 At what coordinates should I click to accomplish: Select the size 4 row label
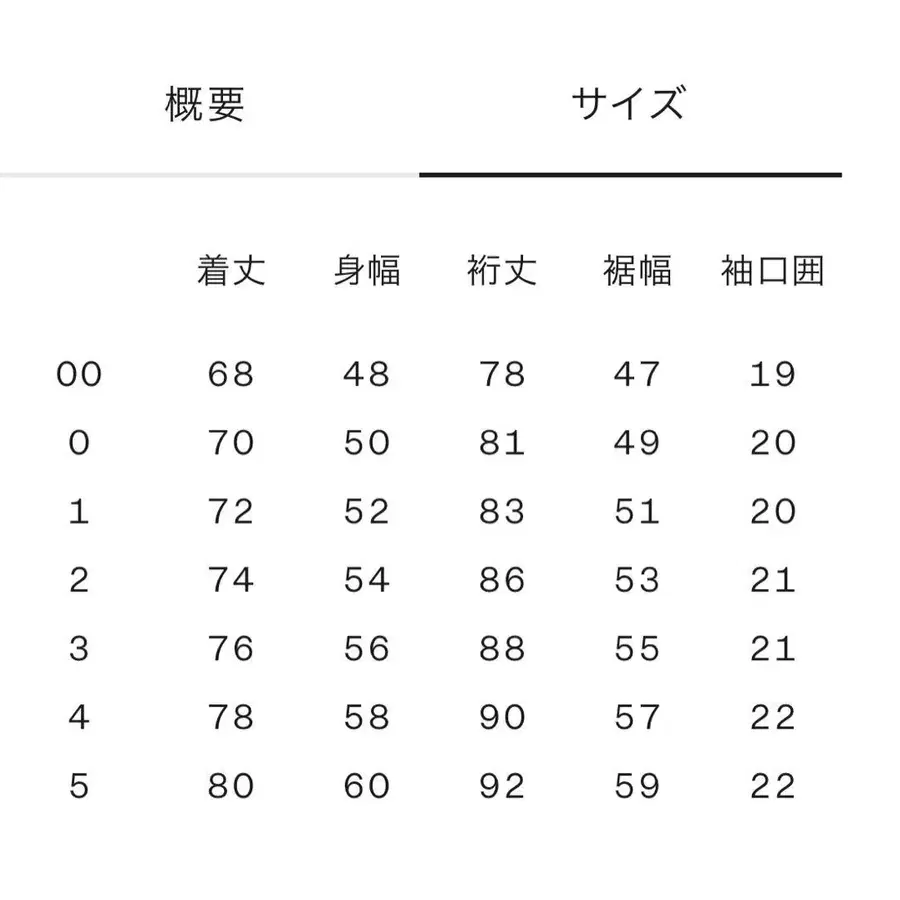[79, 718]
